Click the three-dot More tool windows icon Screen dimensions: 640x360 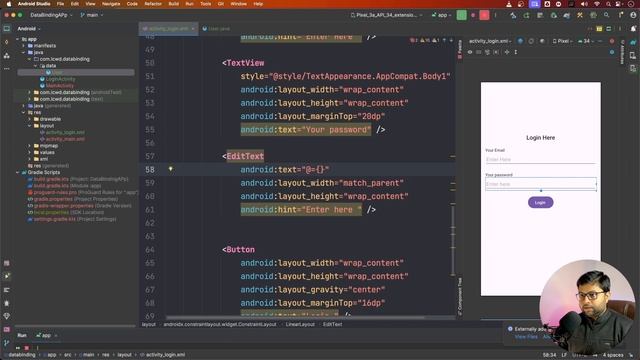pos(7,69)
